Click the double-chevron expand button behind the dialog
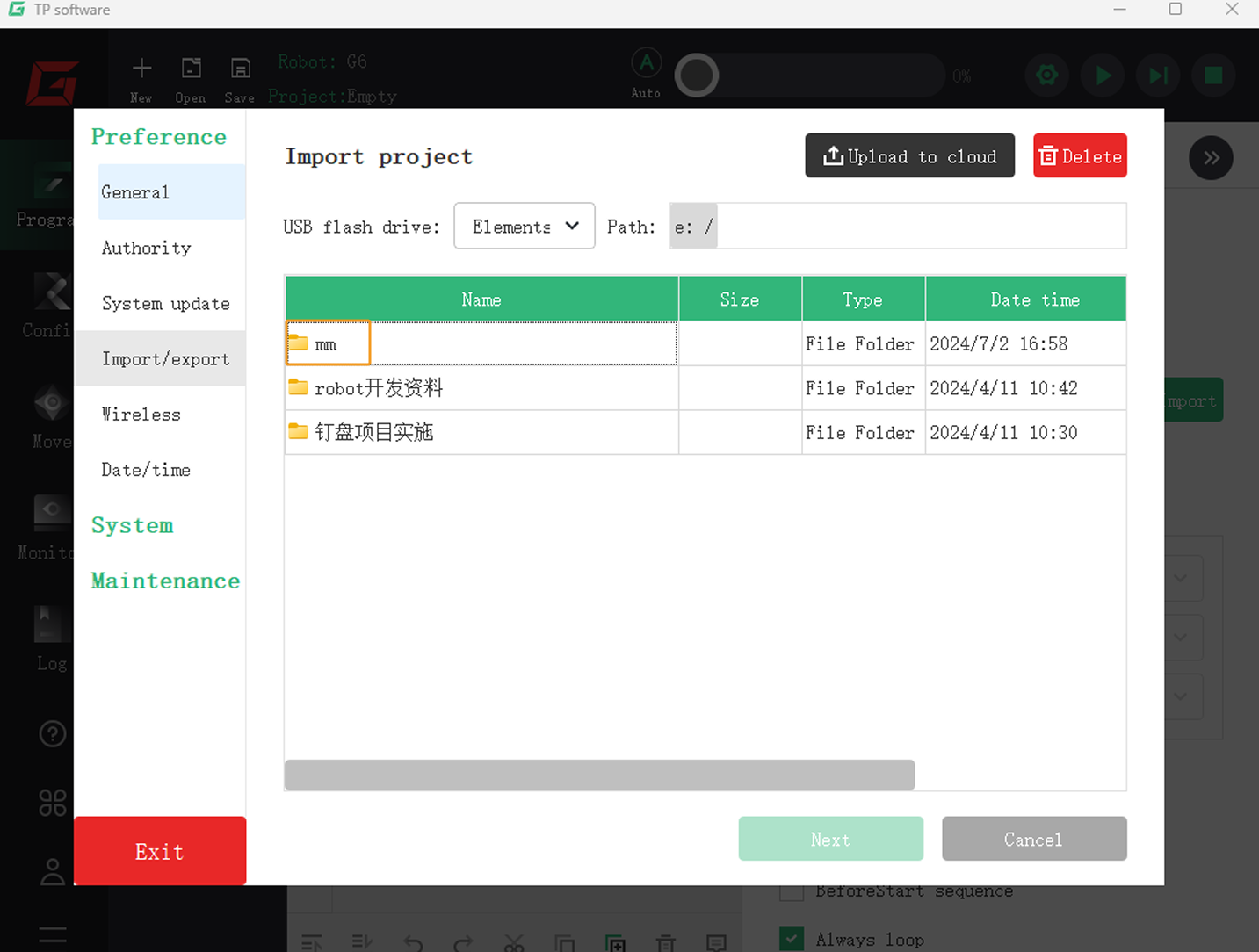The image size is (1259, 952). pos(1211,158)
